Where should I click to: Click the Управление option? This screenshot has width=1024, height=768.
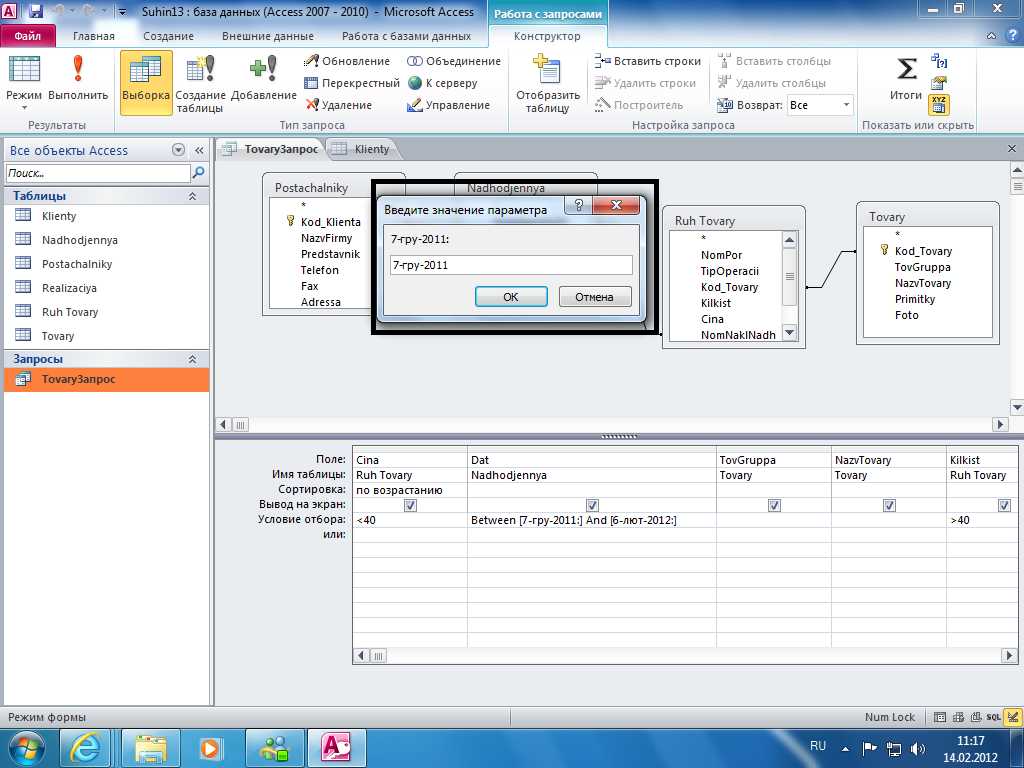[x=448, y=104]
